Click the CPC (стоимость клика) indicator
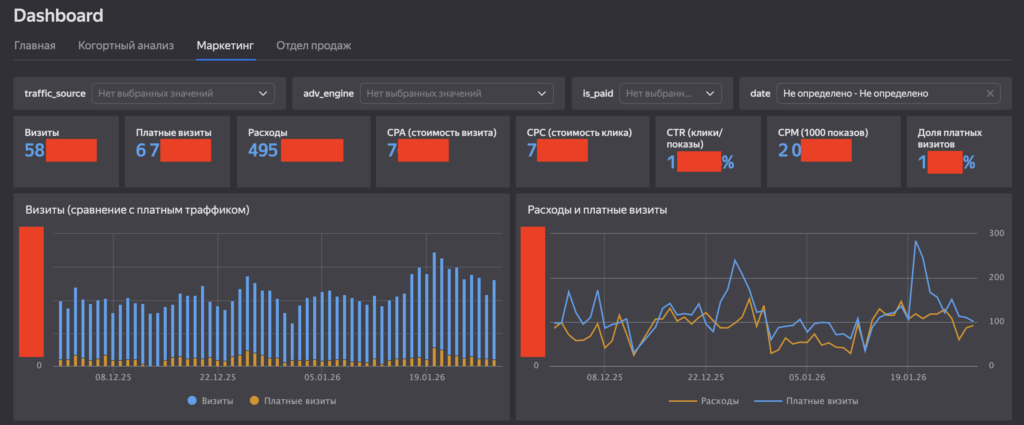Screen dimensions: 1024x425 pyautogui.click(x=580, y=150)
